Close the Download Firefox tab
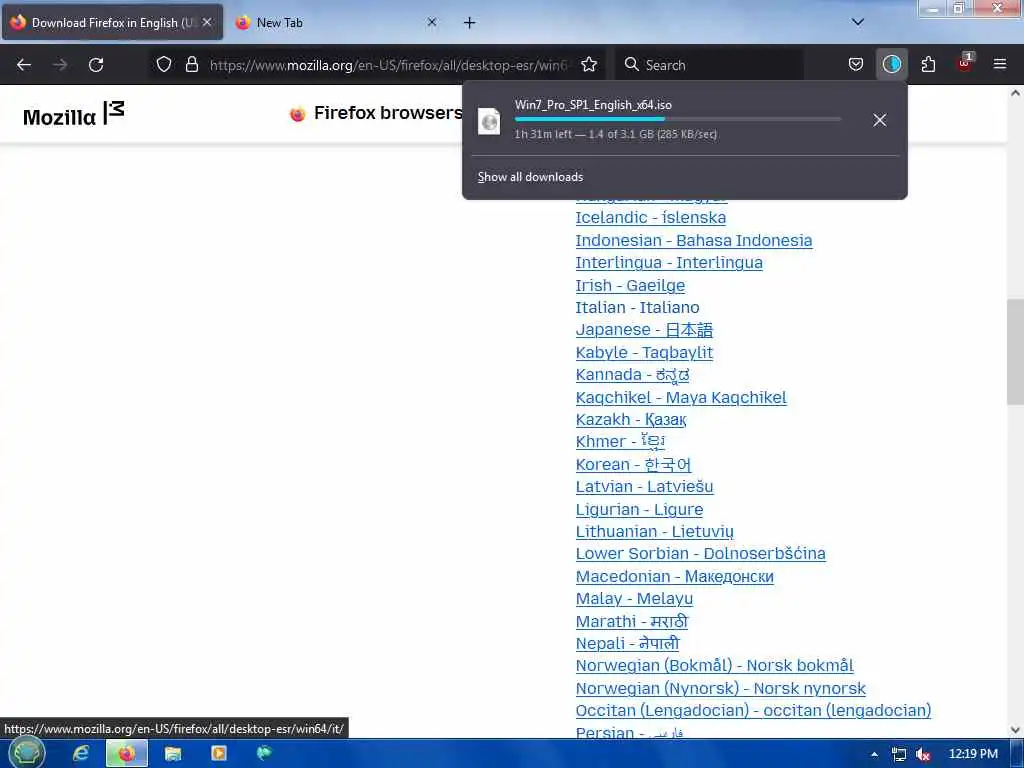1024x768 pixels. click(x=207, y=22)
